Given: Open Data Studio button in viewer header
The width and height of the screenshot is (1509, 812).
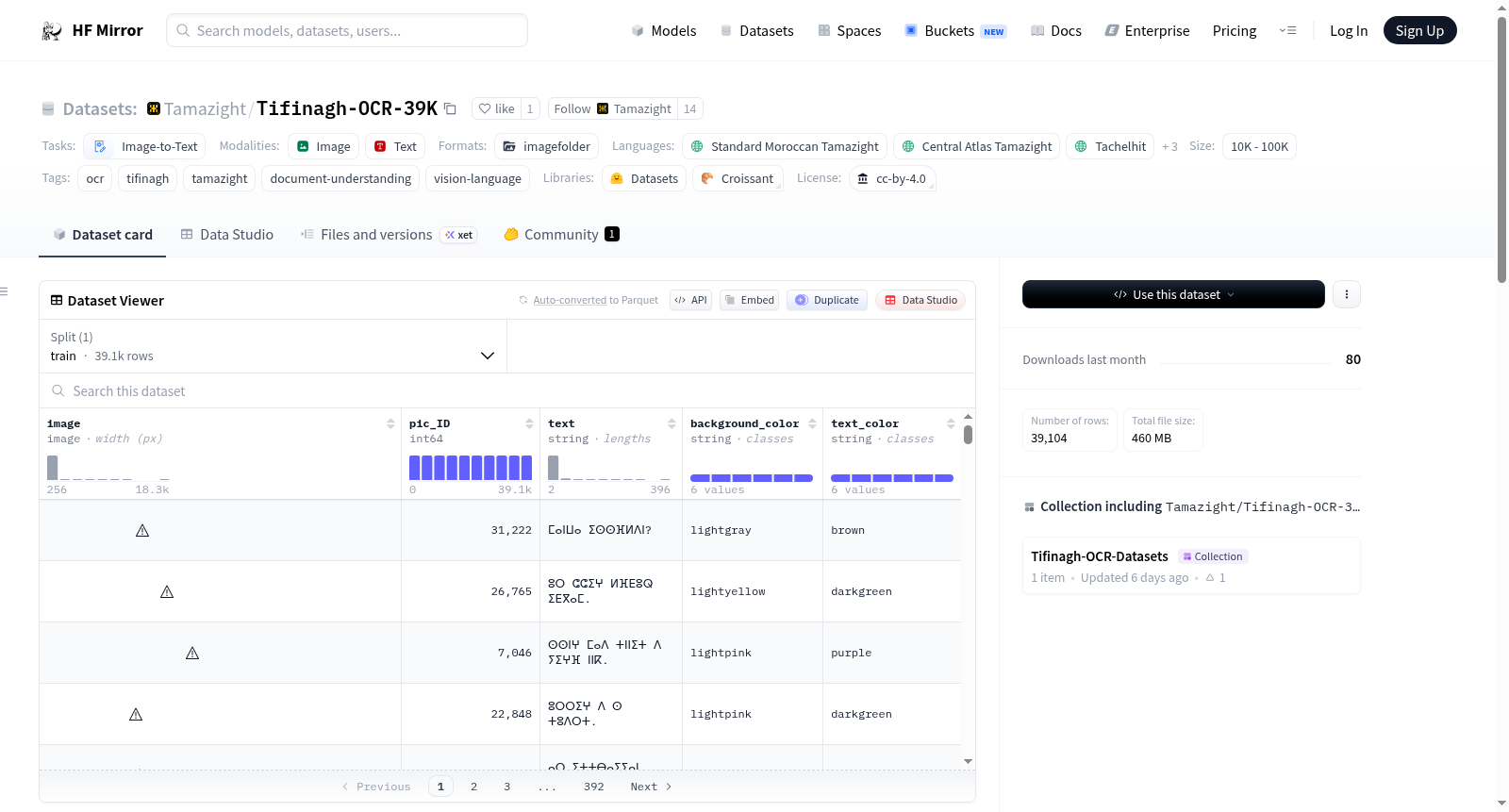Looking at the screenshot, I should 920,301.
